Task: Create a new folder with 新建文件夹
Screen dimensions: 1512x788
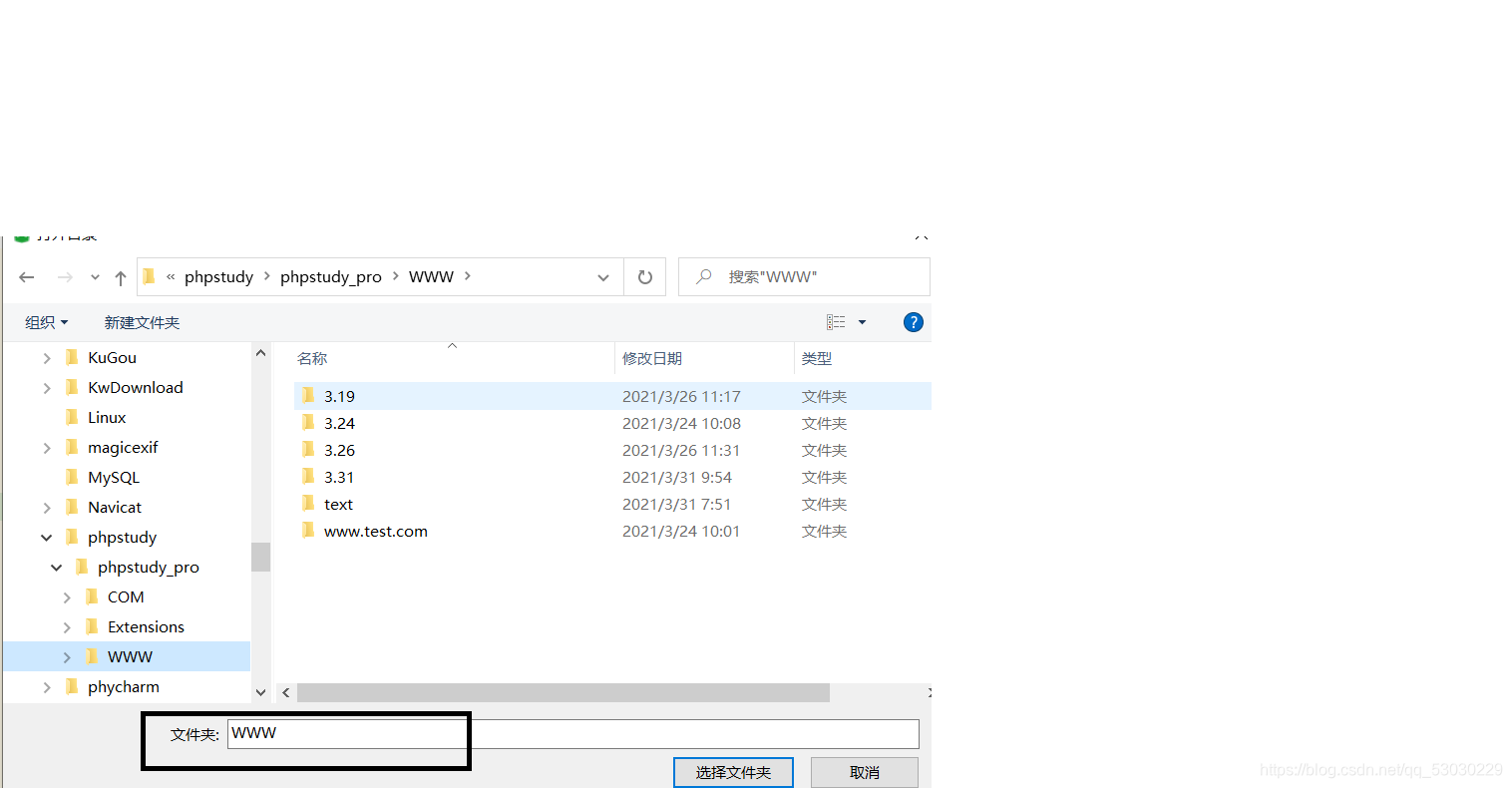Action: click(142, 322)
